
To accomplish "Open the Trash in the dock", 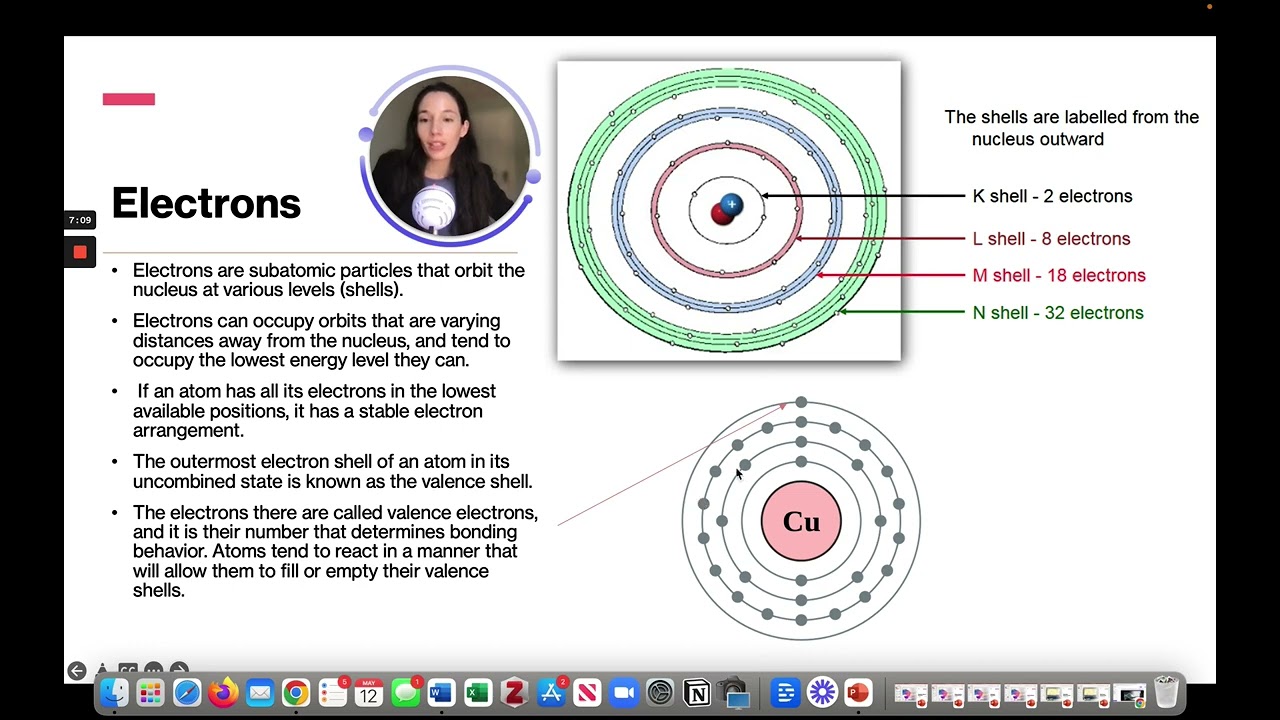I will 1166,693.
